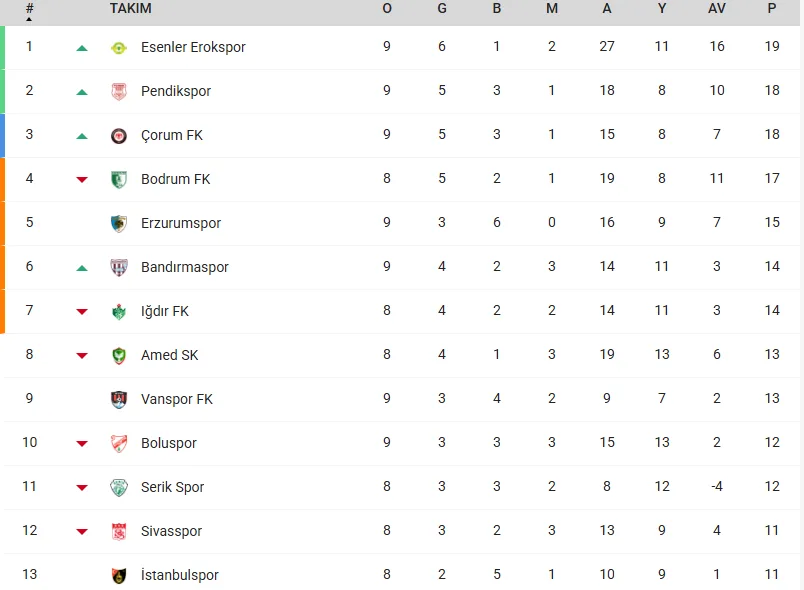Sort standings by the AV goal difference column
This screenshot has width=804, height=590.
[x=716, y=8]
